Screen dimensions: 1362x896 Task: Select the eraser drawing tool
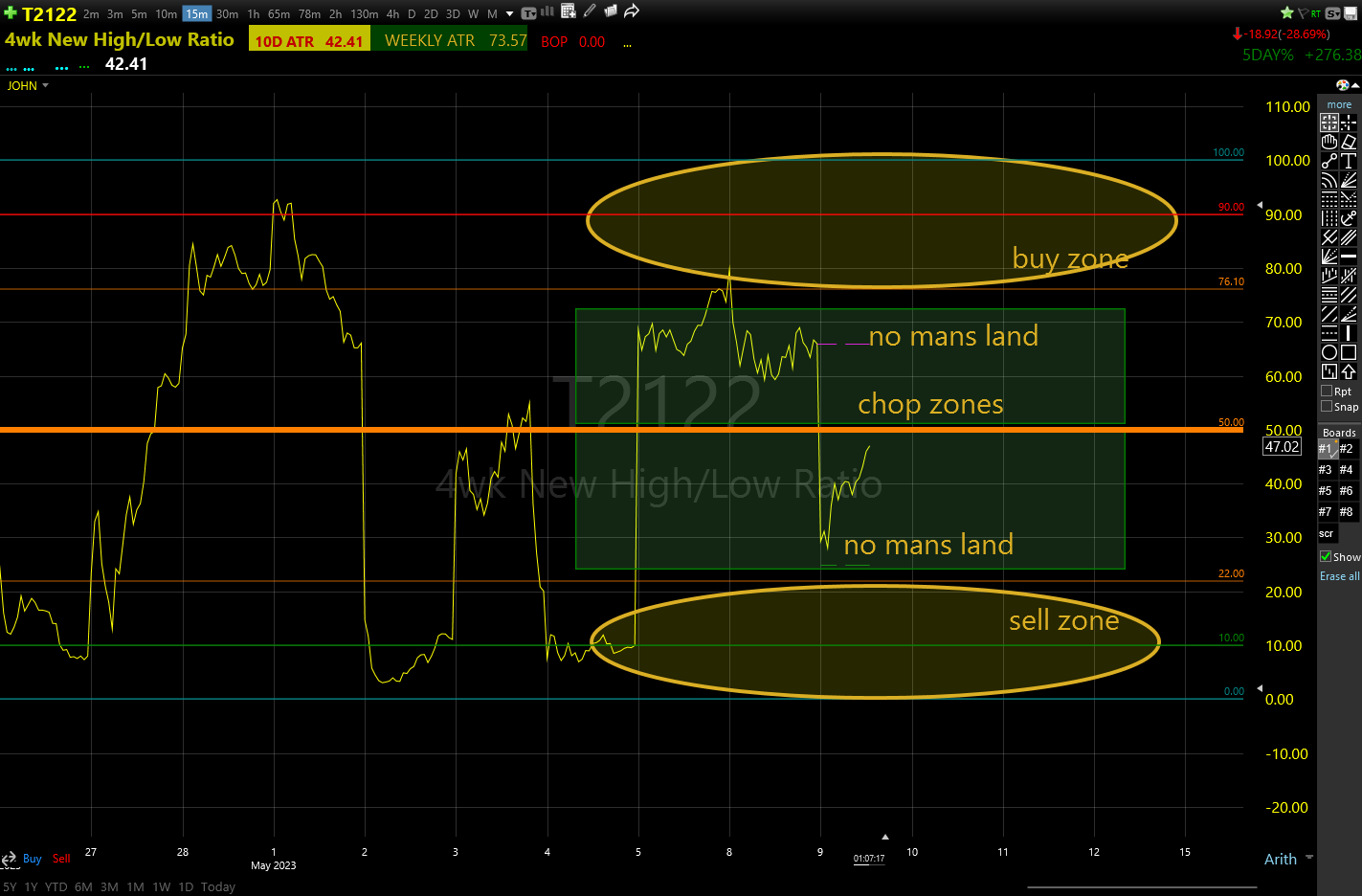coord(1349,142)
